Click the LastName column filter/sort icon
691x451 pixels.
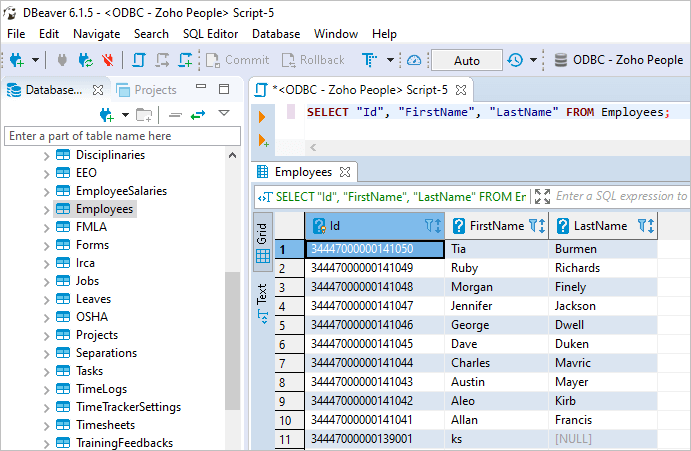tap(646, 226)
